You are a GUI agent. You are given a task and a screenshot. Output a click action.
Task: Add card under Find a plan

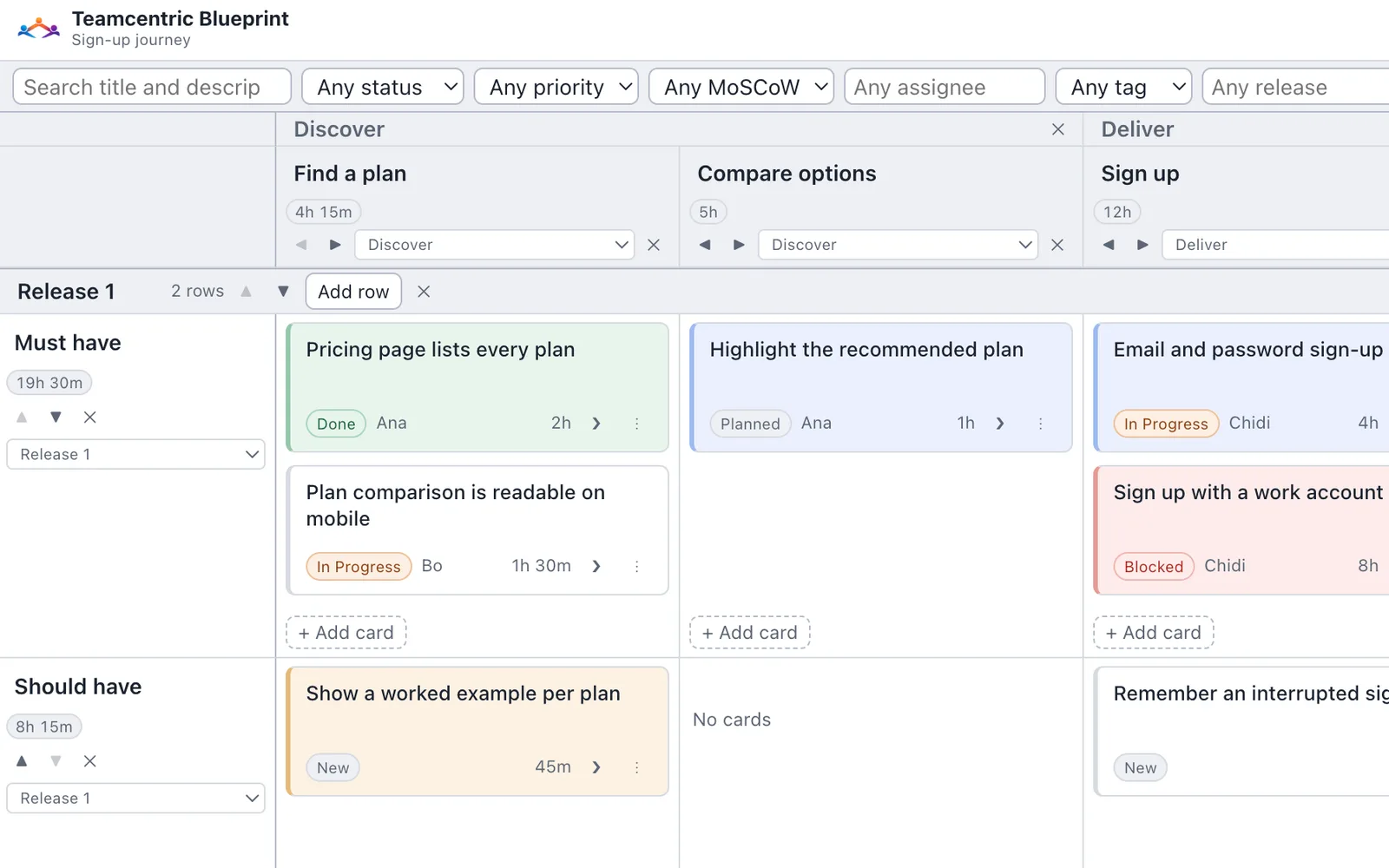pos(346,633)
